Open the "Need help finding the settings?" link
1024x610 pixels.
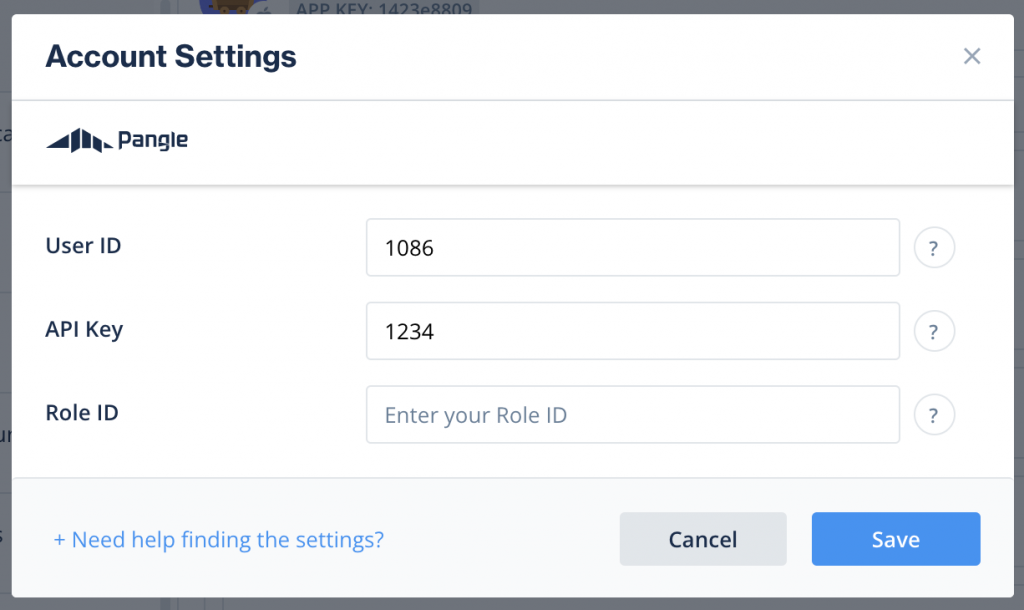(x=219, y=540)
